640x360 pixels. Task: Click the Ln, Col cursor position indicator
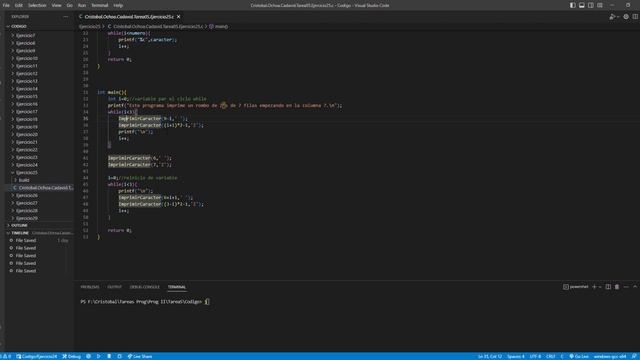490,356
